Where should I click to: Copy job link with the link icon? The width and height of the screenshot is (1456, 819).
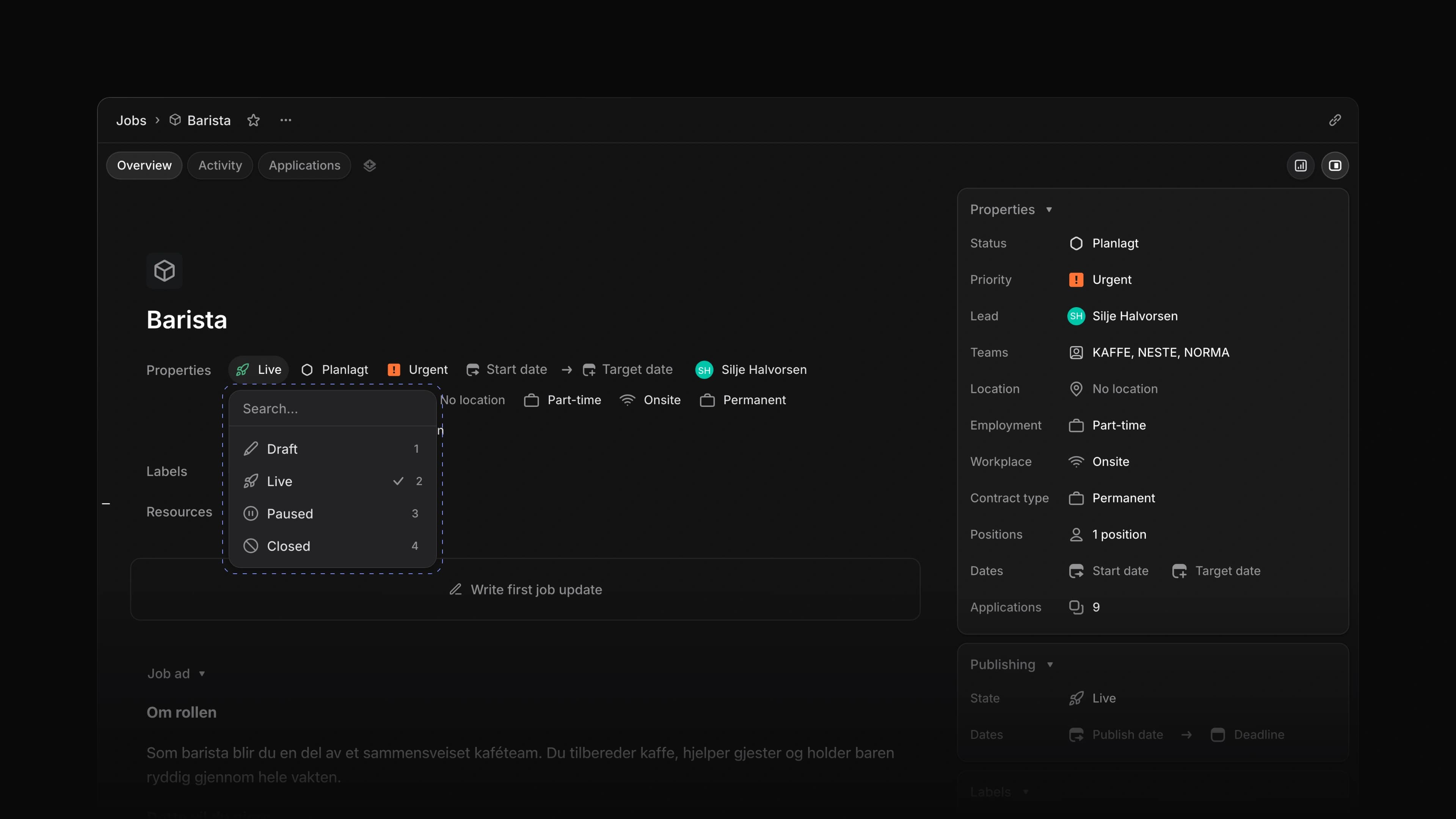tap(1335, 121)
